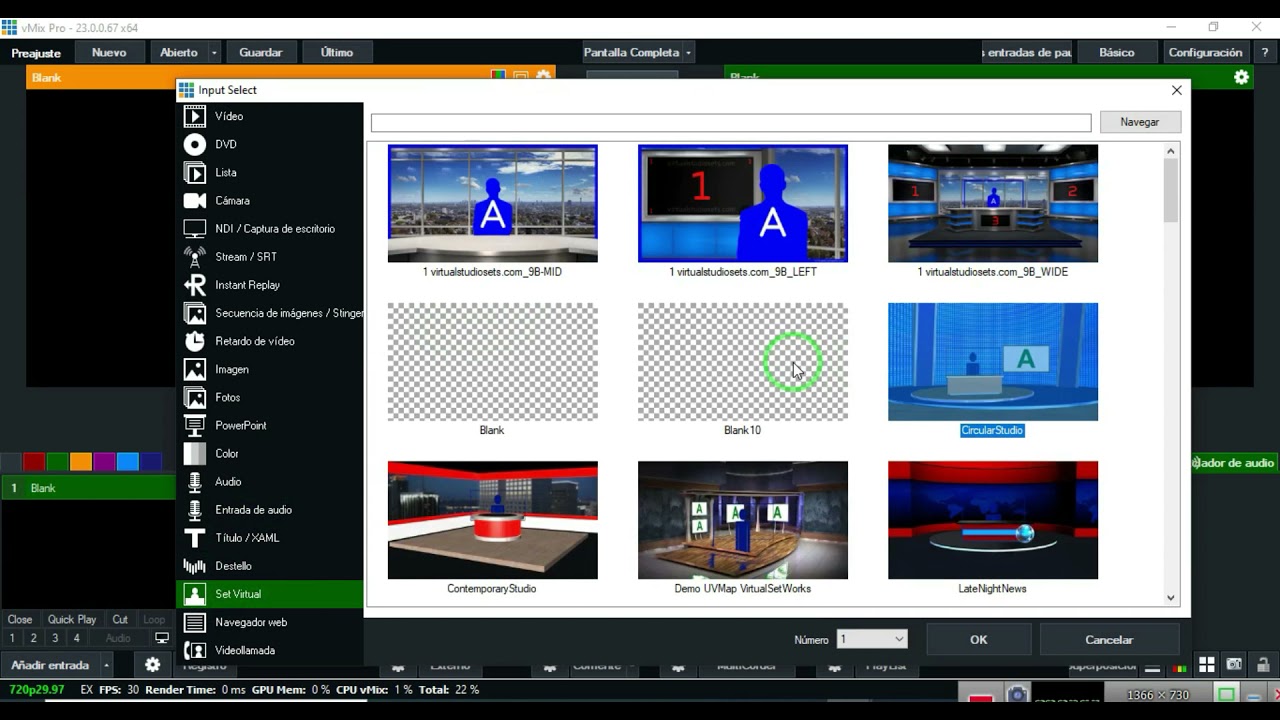The image size is (1280, 720).
Task: Select the red color category swatch
Action: click(34, 461)
